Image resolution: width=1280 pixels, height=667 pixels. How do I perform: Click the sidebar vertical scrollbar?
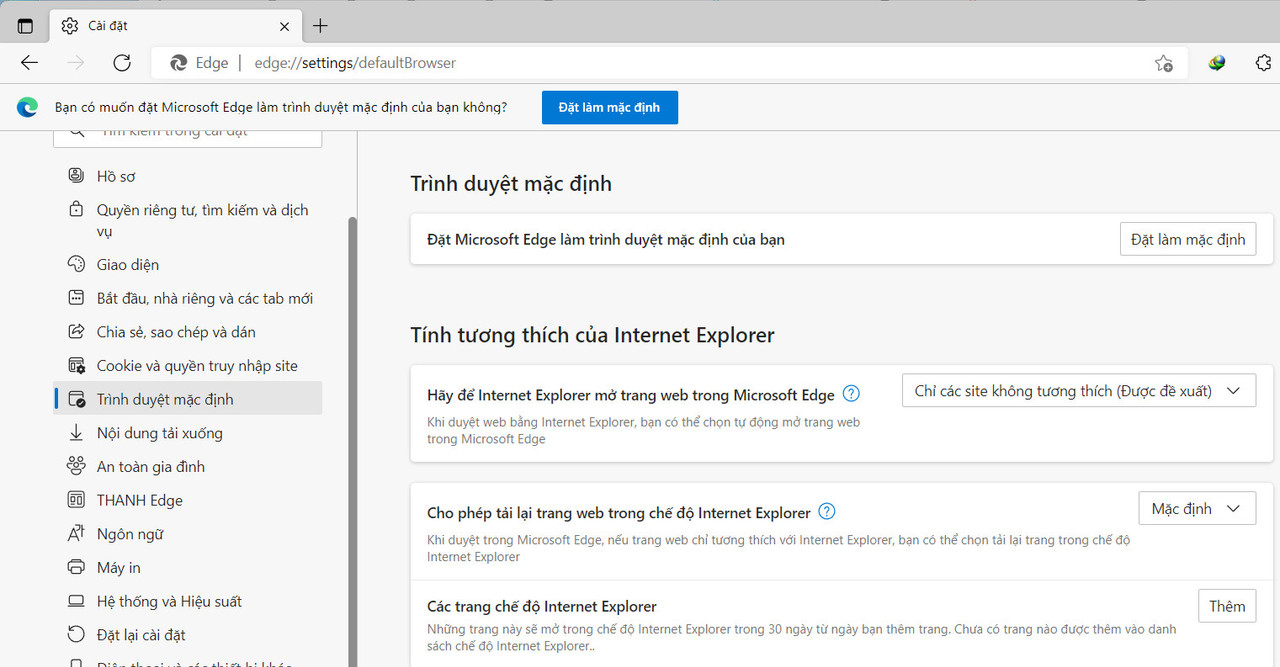(x=352, y=440)
